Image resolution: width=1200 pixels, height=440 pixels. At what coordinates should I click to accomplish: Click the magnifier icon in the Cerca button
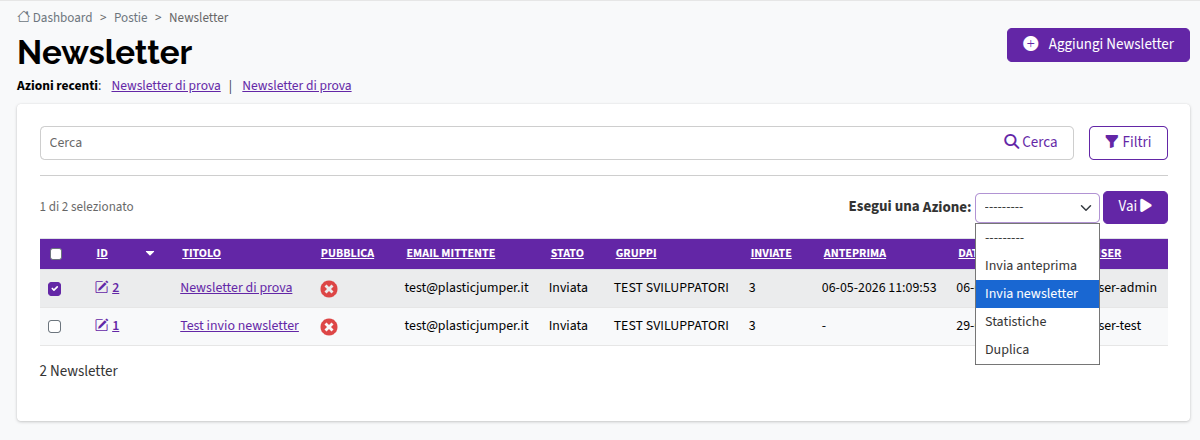[x=1011, y=142]
